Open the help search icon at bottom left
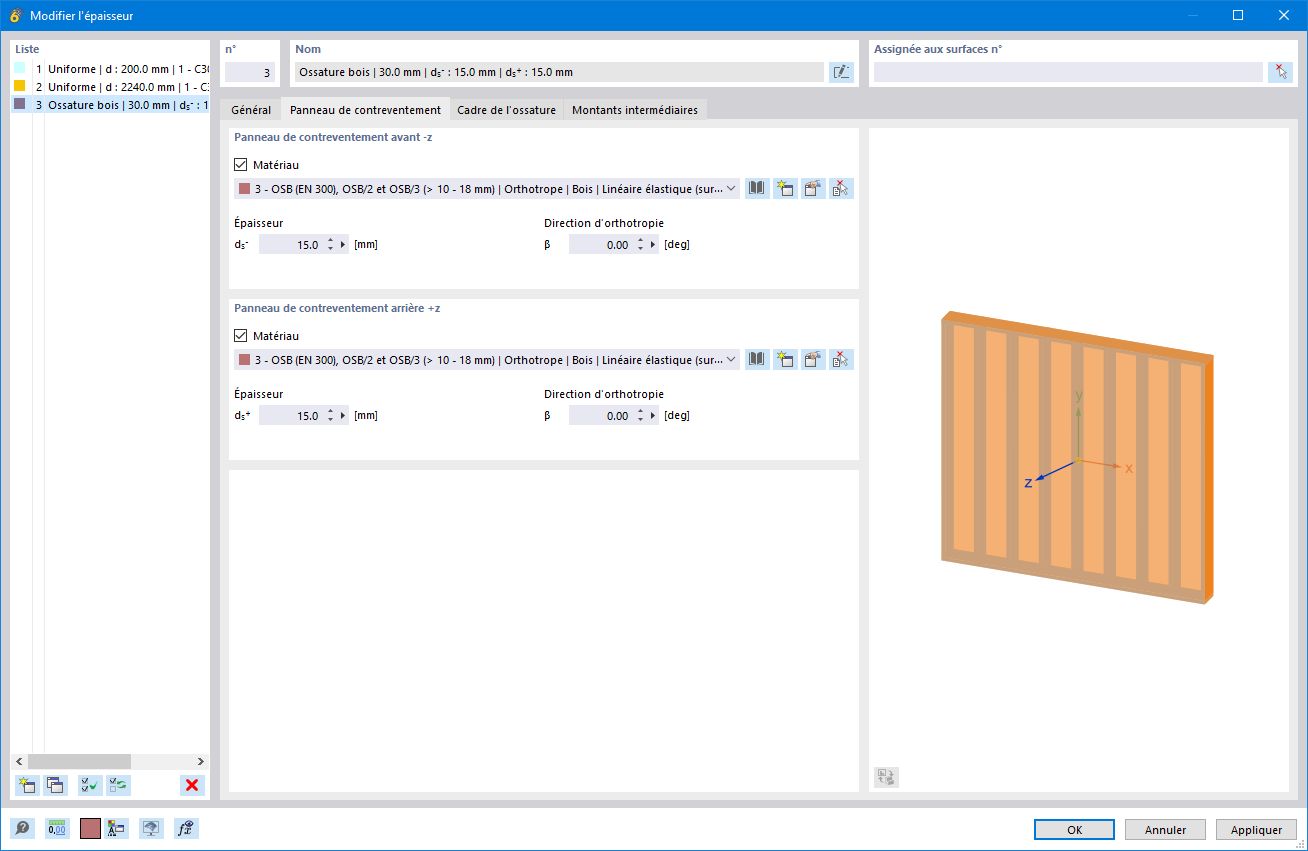1308x851 pixels. pyautogui.click(x=22, y=828)
